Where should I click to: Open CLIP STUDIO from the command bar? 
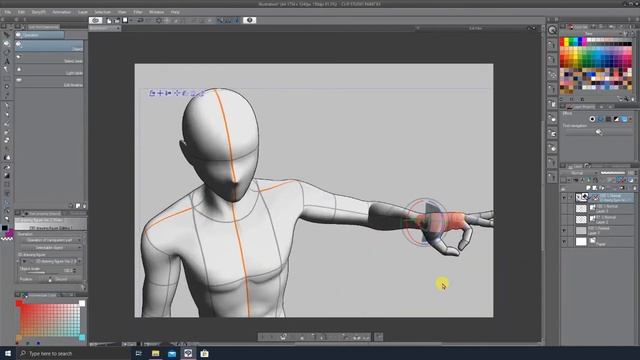point(96,20)
